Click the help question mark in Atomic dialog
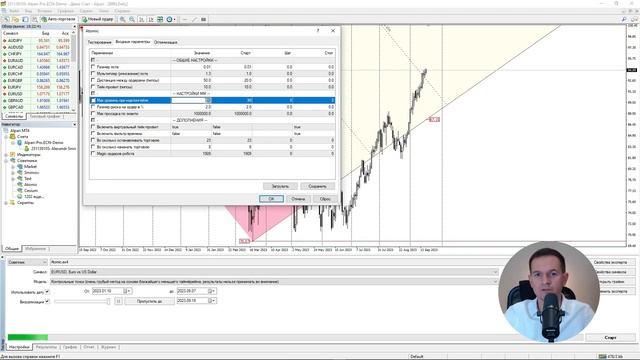Image resolution: width=640 pixels, height=360 pixels. pos(318,31)
